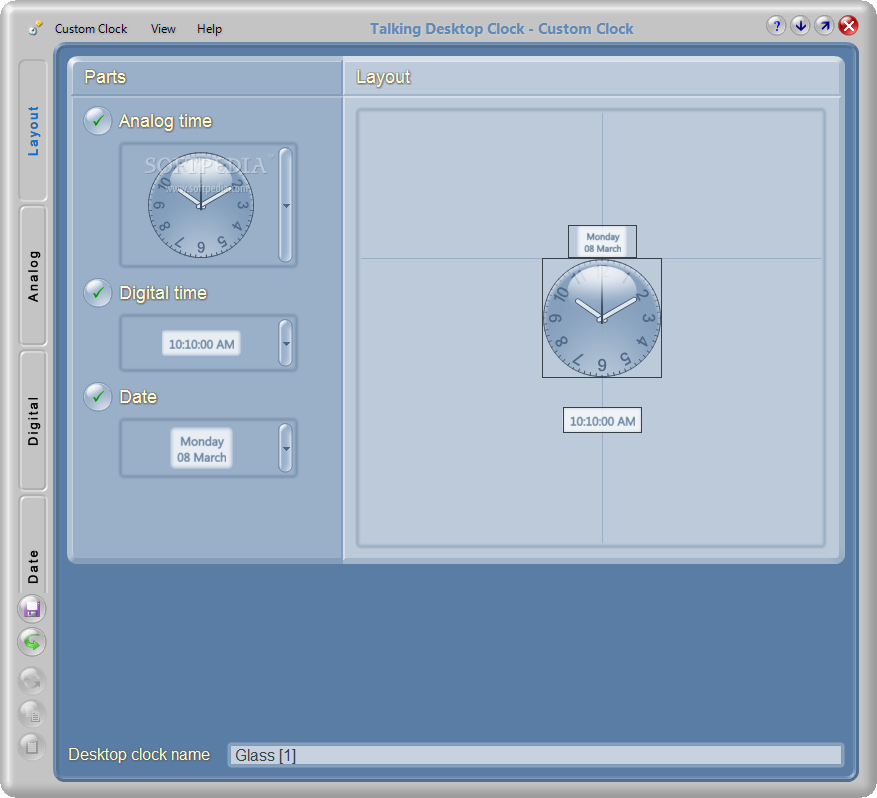Click the Desktop clock name field
This screenshot has height=798, width=877.
[x=535, y=755]
